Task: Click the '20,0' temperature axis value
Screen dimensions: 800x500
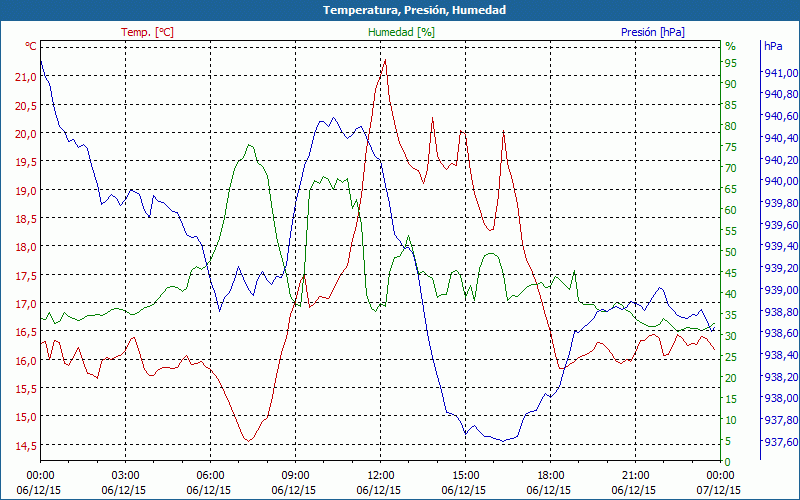Action: click(x=27, y=134)
